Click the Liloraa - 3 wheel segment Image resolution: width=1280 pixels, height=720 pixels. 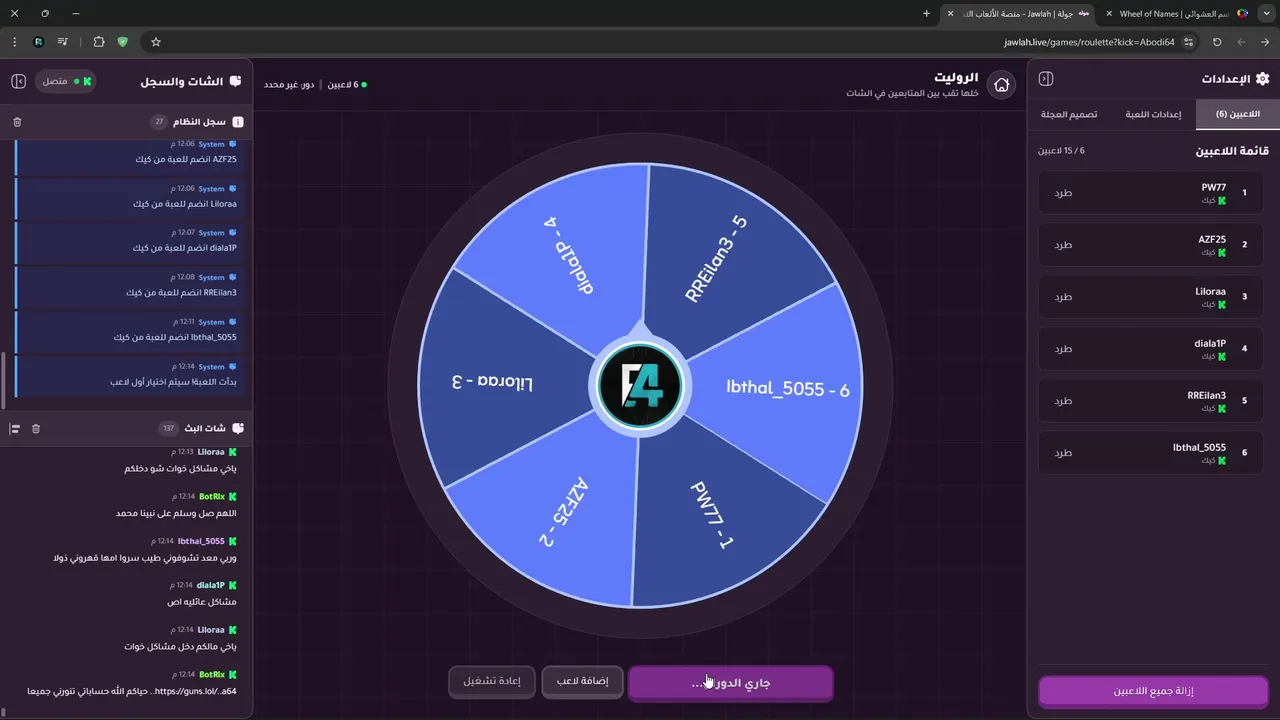tap(492, 383)
